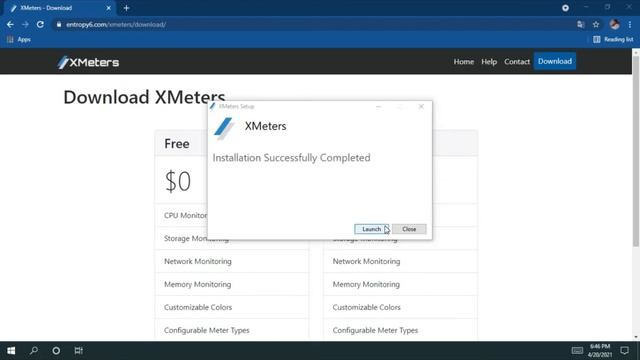Screen dimensions: 640x360
Task: Open the notification center icon
Action: tap(624, 351)
